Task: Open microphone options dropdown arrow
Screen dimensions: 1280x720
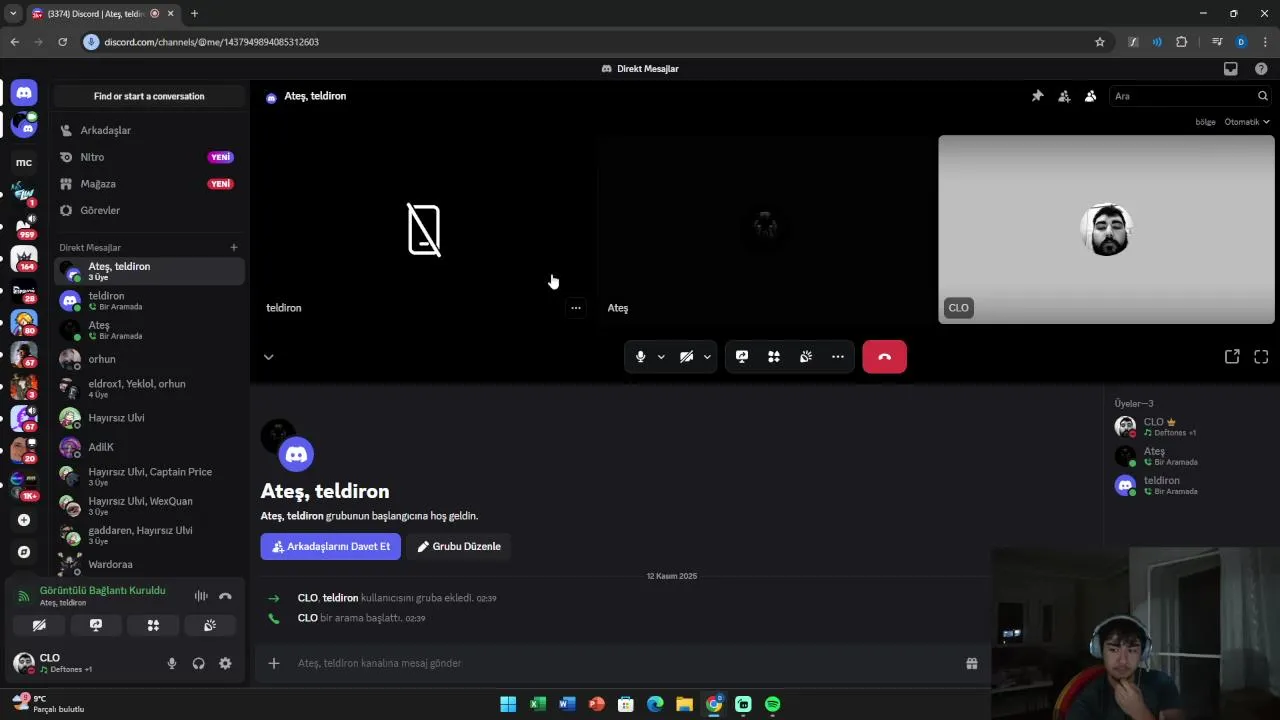Action: point(661,357)
